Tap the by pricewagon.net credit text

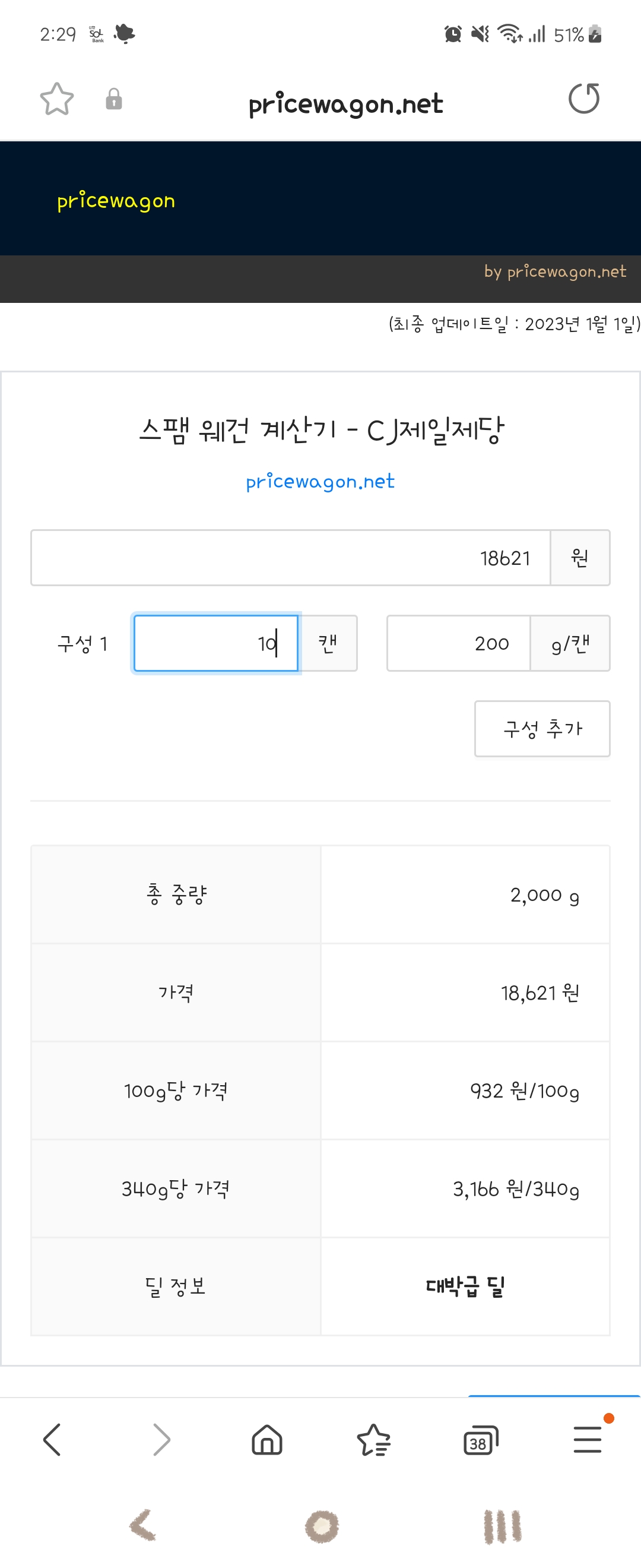tap(554, 272)
